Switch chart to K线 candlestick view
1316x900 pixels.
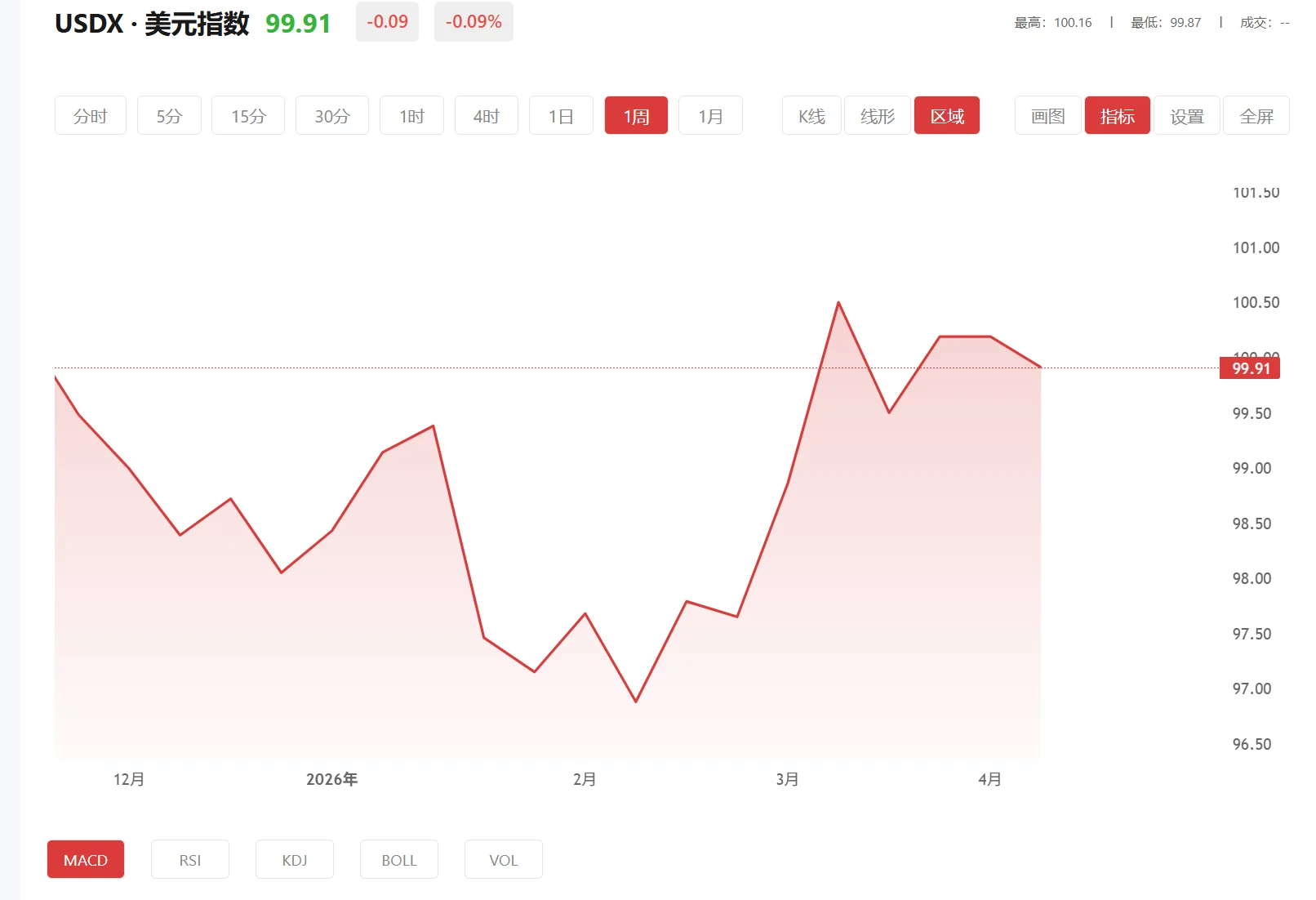click(x=811, y=116)
